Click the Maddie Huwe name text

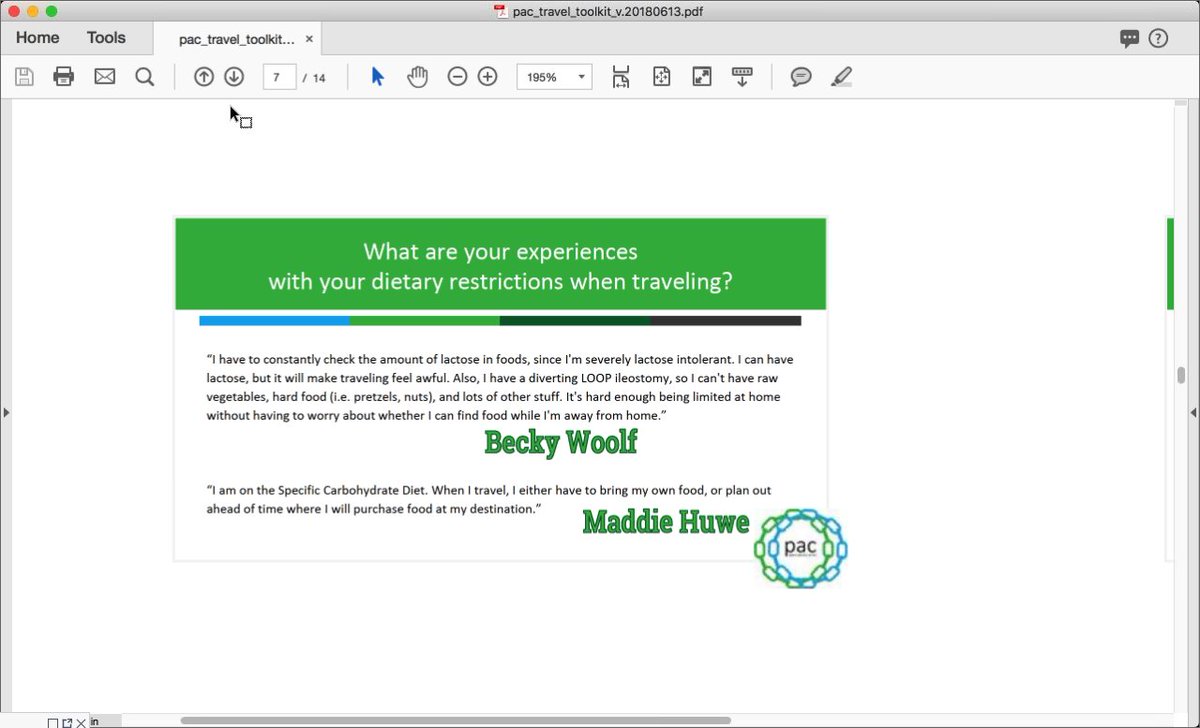[666, 521]
